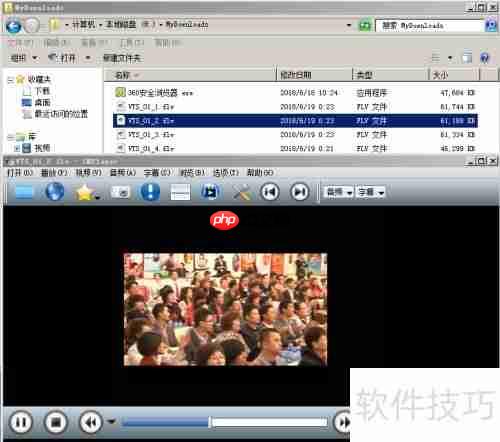The image size is (500, 442).
Task: Stop video playback
Action: pos(56,422)
